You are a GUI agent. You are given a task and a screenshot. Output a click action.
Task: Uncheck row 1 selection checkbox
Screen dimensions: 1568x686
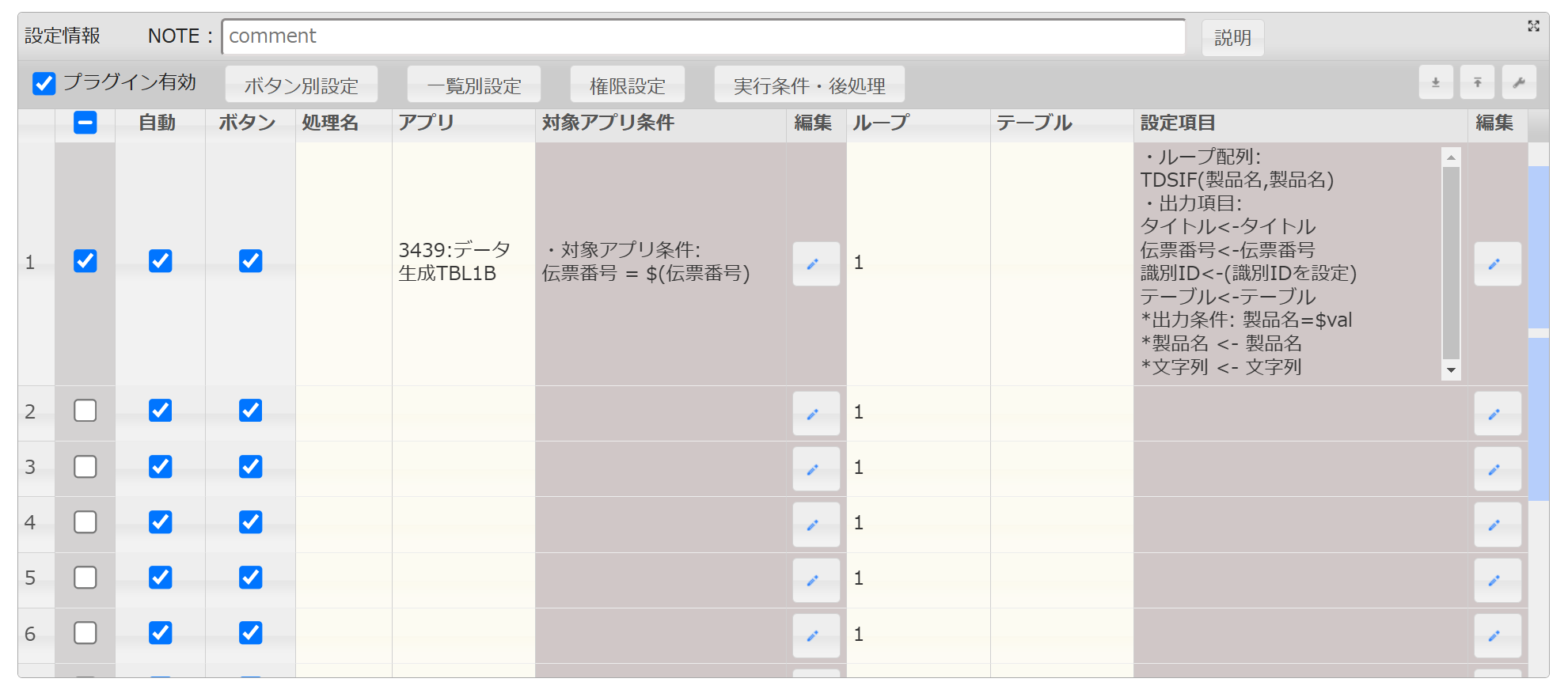tap(85, 261)
